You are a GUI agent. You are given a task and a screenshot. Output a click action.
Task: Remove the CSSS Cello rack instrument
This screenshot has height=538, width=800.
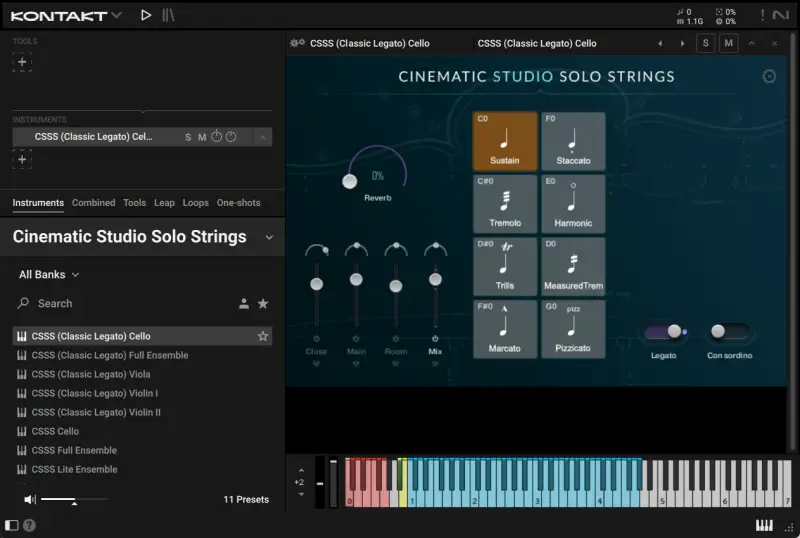coord(263,137)
